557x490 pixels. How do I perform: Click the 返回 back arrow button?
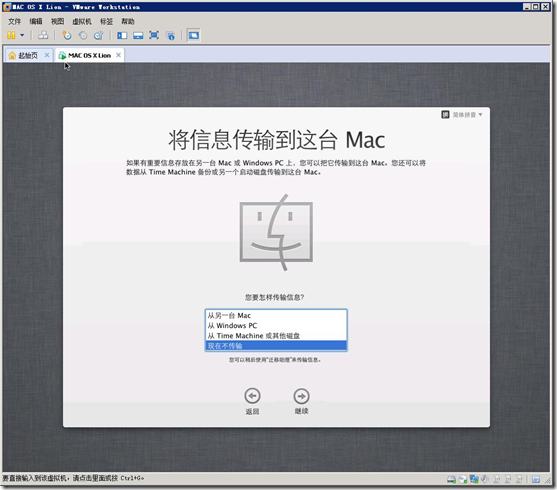252,396
